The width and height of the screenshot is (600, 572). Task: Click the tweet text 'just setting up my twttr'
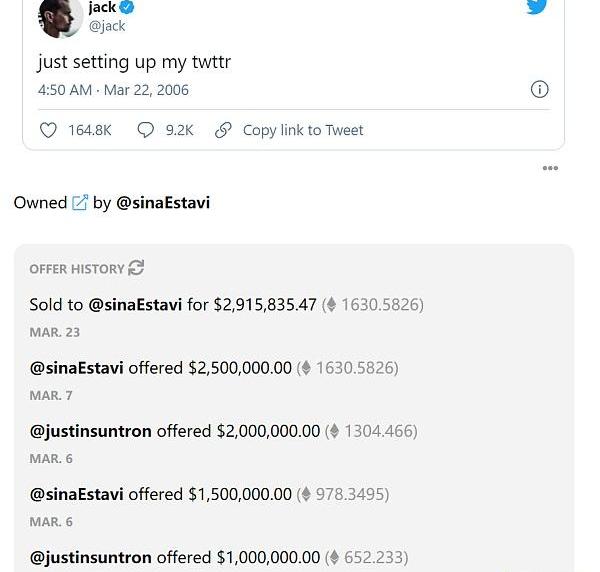(135, 62)
